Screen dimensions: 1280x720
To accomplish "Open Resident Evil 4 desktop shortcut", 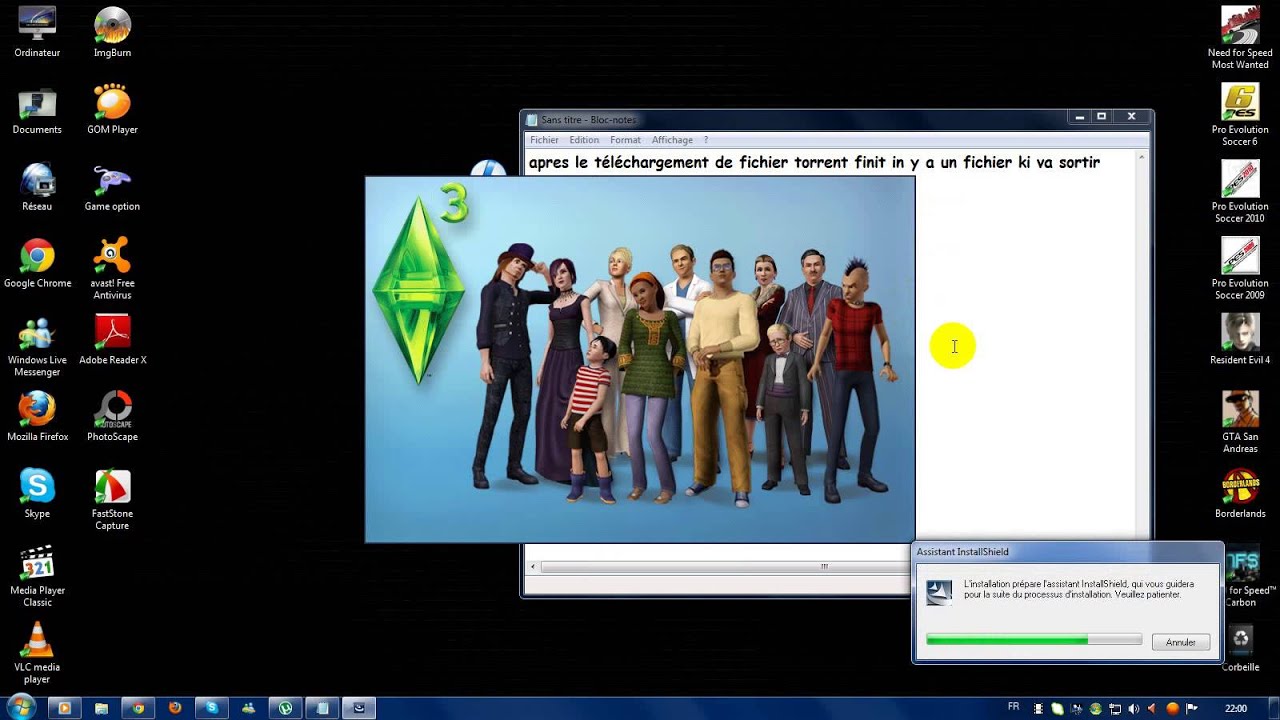I will [1240, 340].
